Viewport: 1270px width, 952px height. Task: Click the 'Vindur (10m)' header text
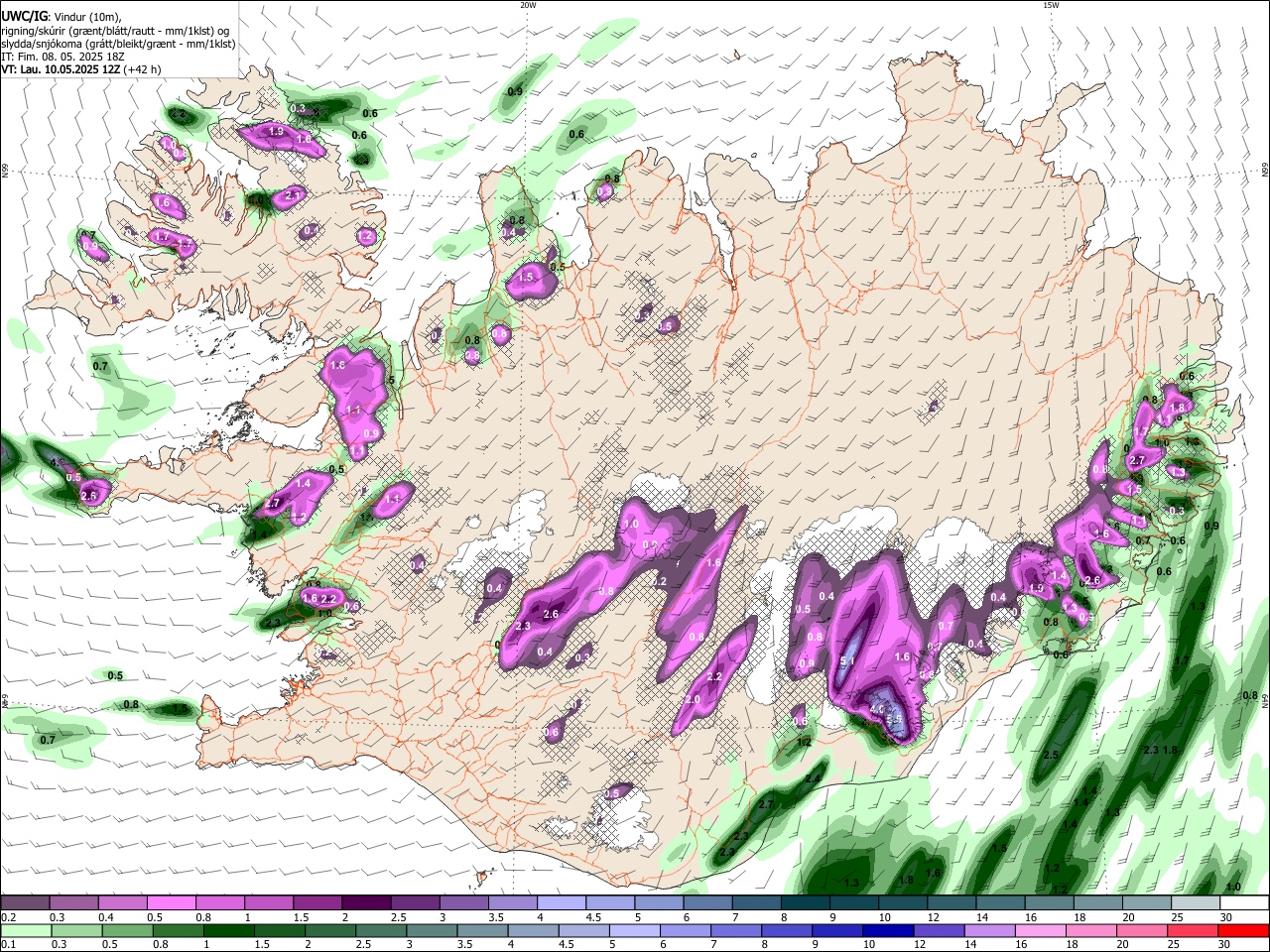pos(86,17)
